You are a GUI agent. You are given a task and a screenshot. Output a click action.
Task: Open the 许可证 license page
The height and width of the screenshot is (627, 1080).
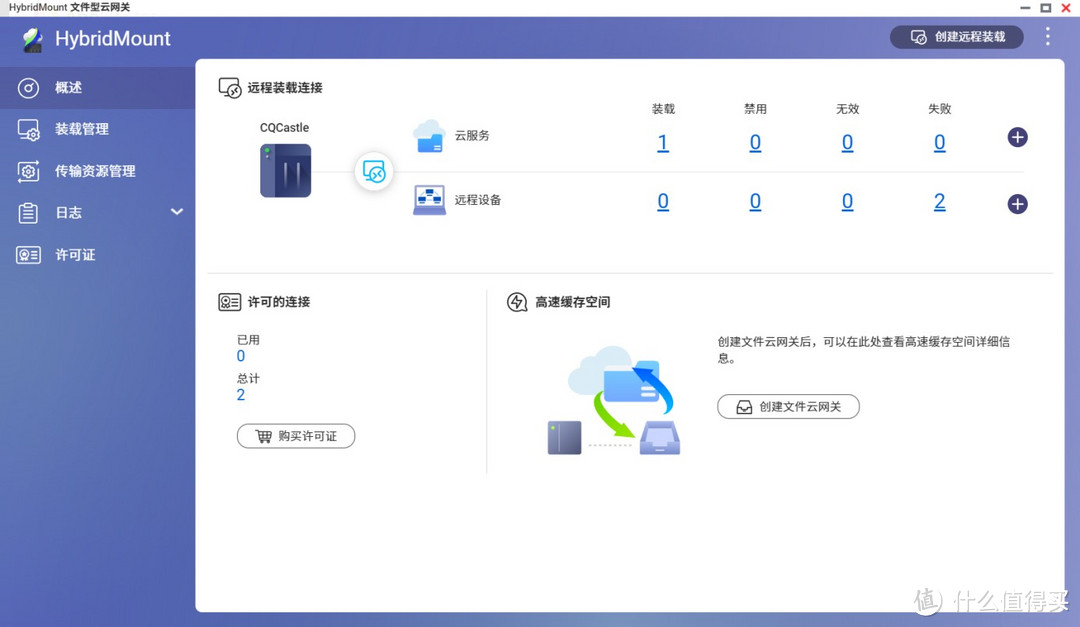(x=97, y=255)
